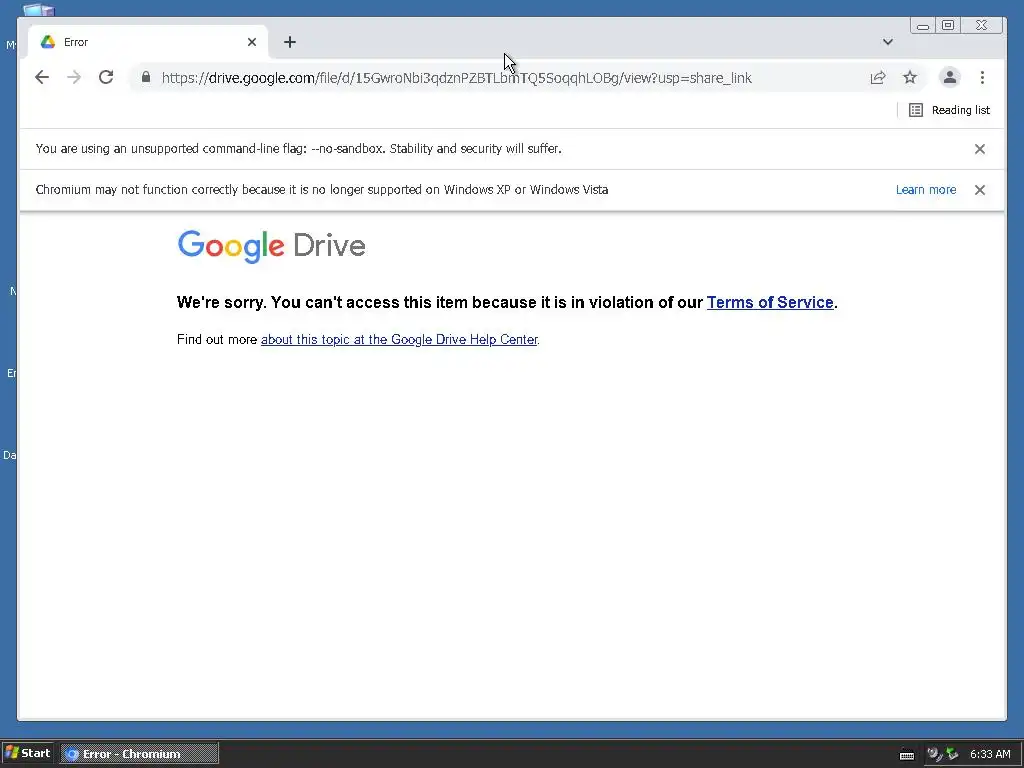Image resolution: width=1024 pixels, height=768 pixels.
Task: Reload the Google Drive error page
Action: click(x=106, y=78)
